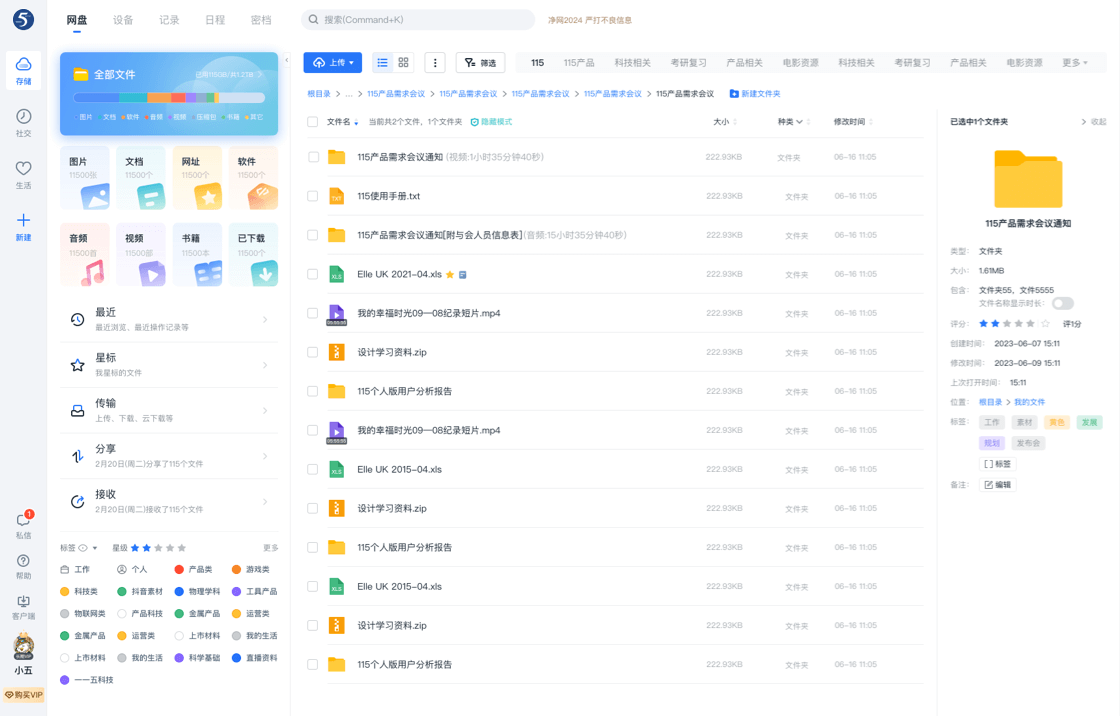Image resolution: width=1120 pixels, height=716 pixels.
Task: Open the 上传 upload dropdown
Action: pos(333,63)
